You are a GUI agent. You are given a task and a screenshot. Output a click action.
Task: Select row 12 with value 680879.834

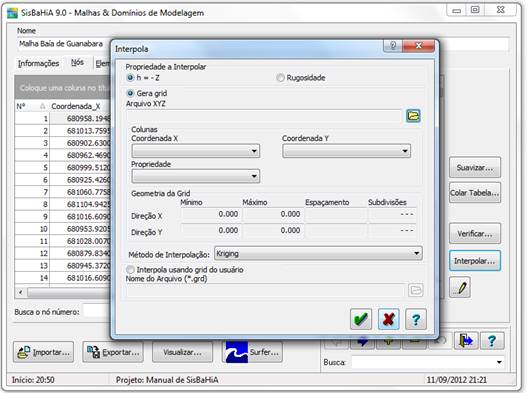pos(63,253)
